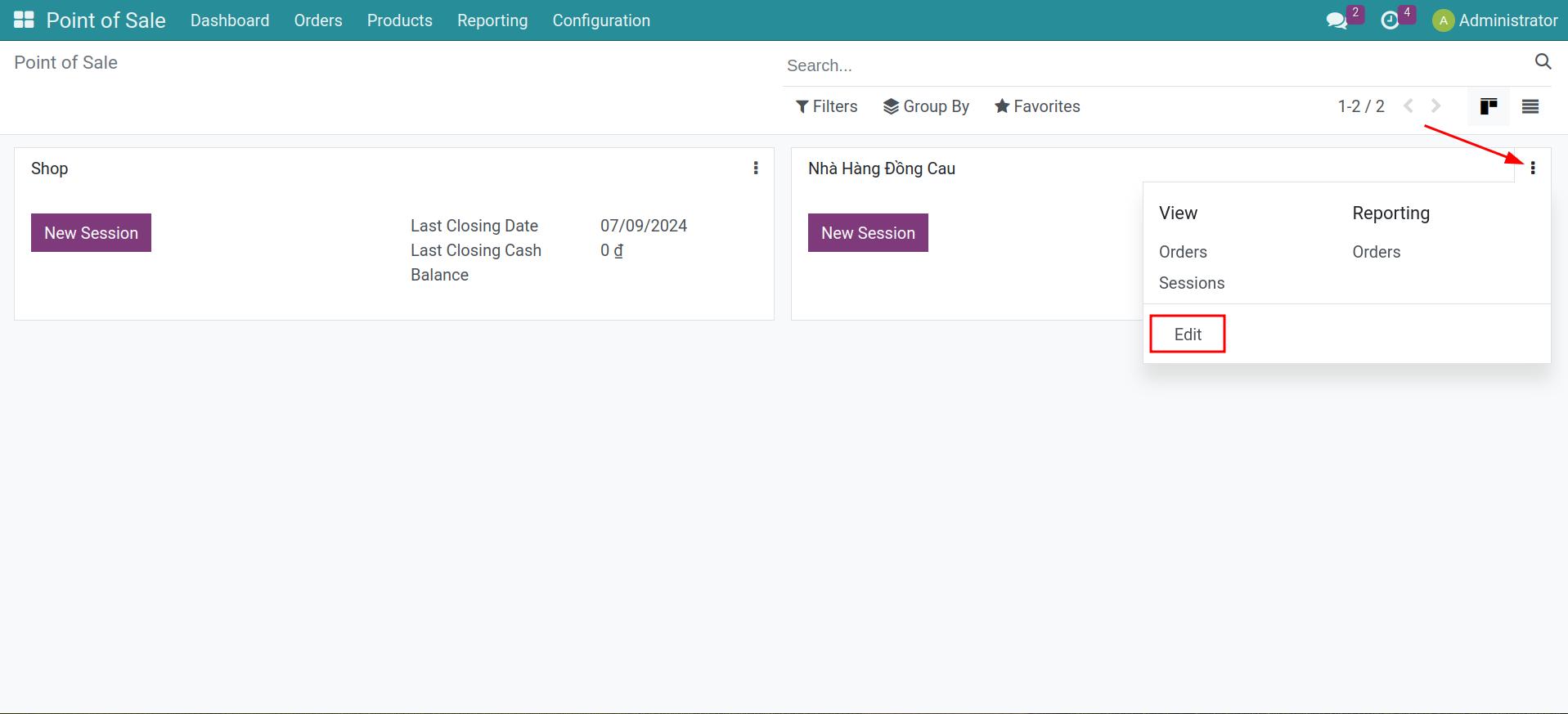Viewport: 1568px width, 714px height.
Task: Open the apps grid home menu icon
Action: click(x=24, y=20)
